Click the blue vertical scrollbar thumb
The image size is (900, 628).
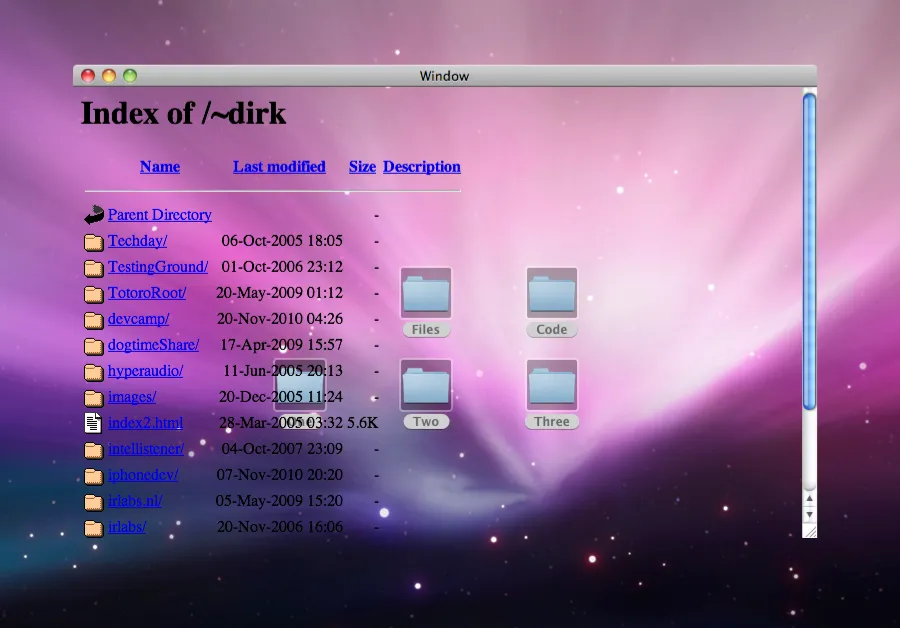(809, 251)
